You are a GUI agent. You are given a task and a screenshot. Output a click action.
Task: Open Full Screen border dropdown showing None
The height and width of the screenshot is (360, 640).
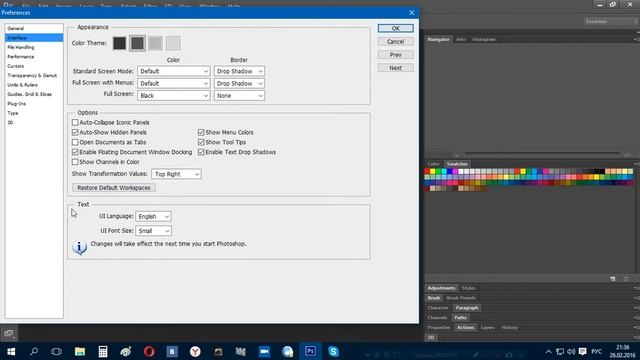pyautogui.click(x=239, y=96)
